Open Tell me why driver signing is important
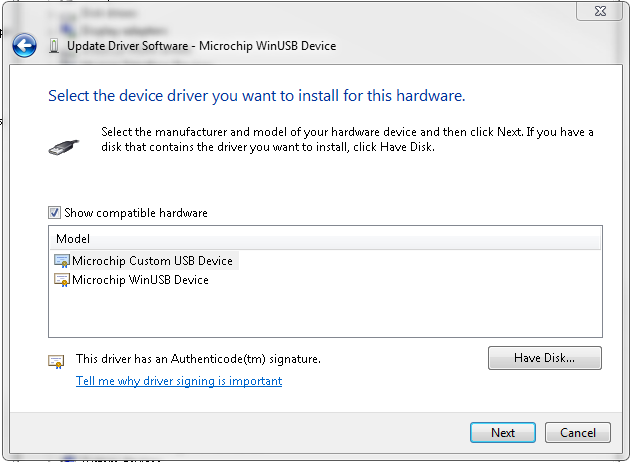The image size is (630, 462). (x=179, y=381)
